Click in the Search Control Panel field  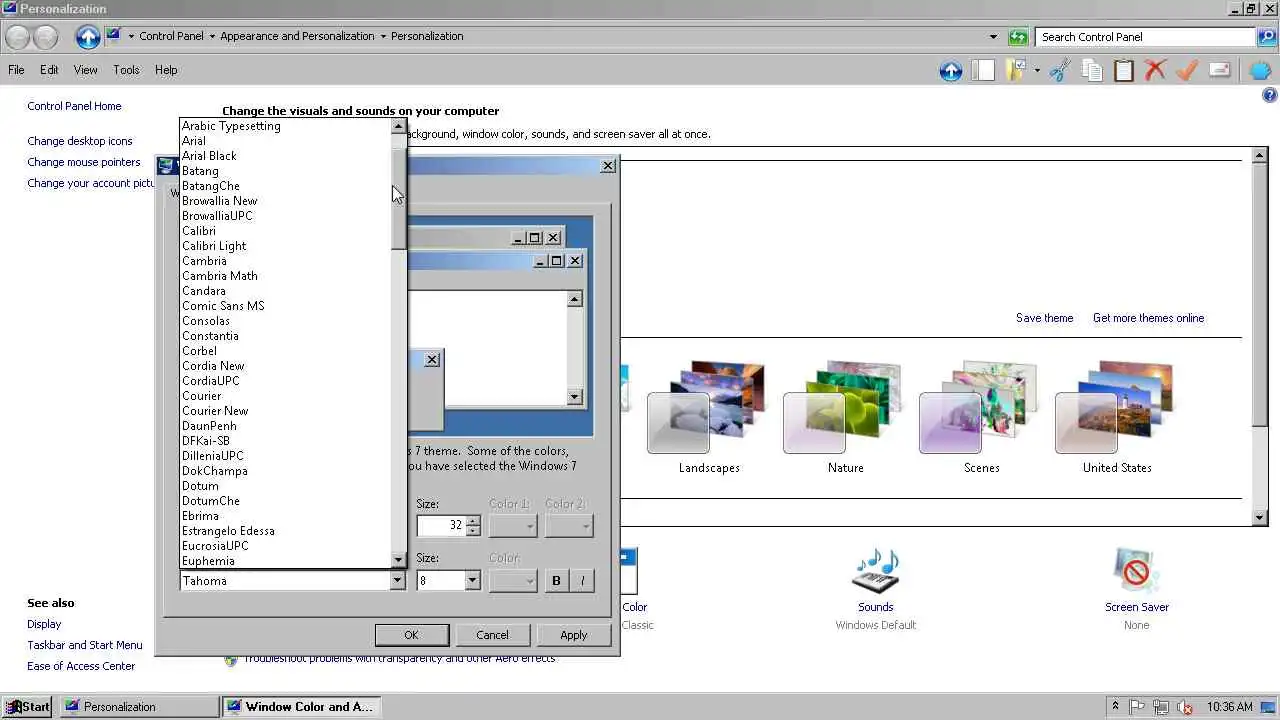coord(1145,37)
